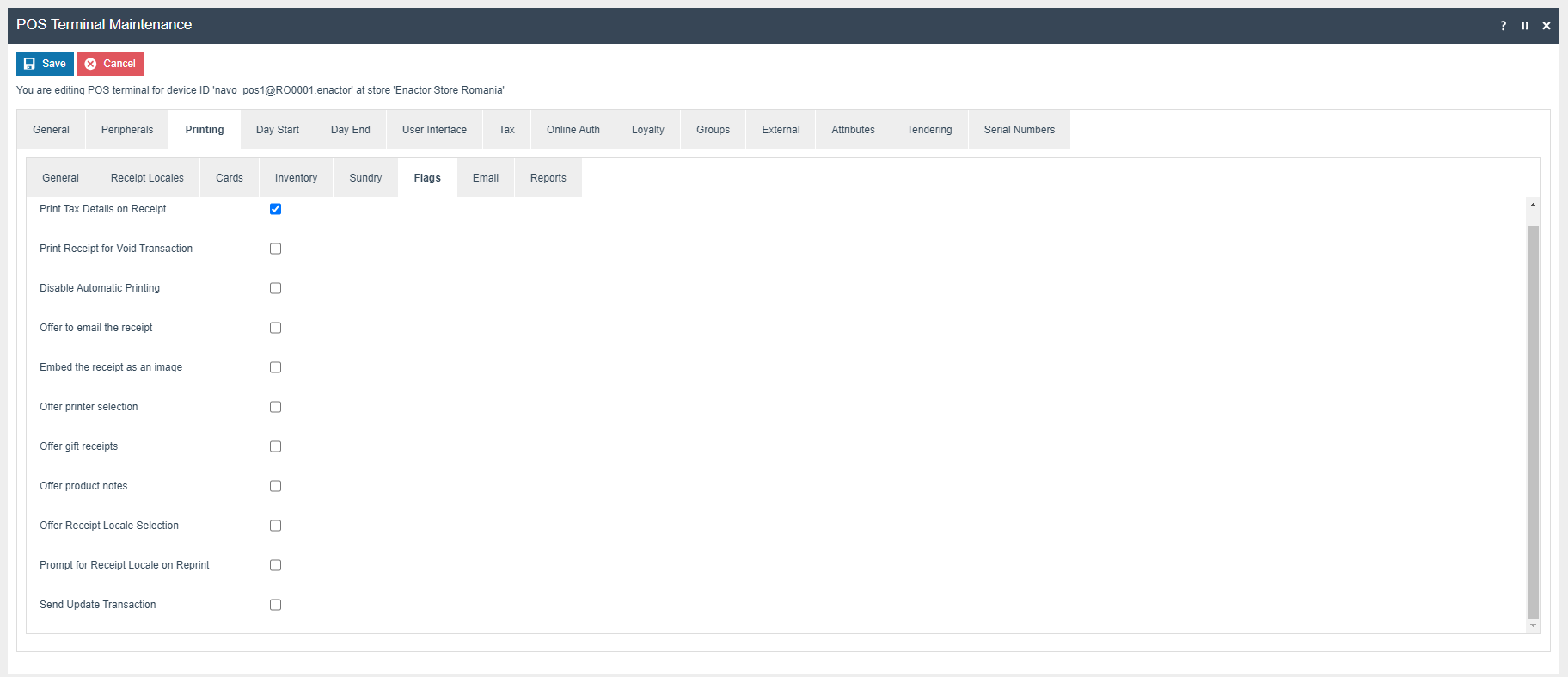Tick Disable Automatic Printing checkbox
This screenshot has height=677, width=1568.
(x=275, y=288)
